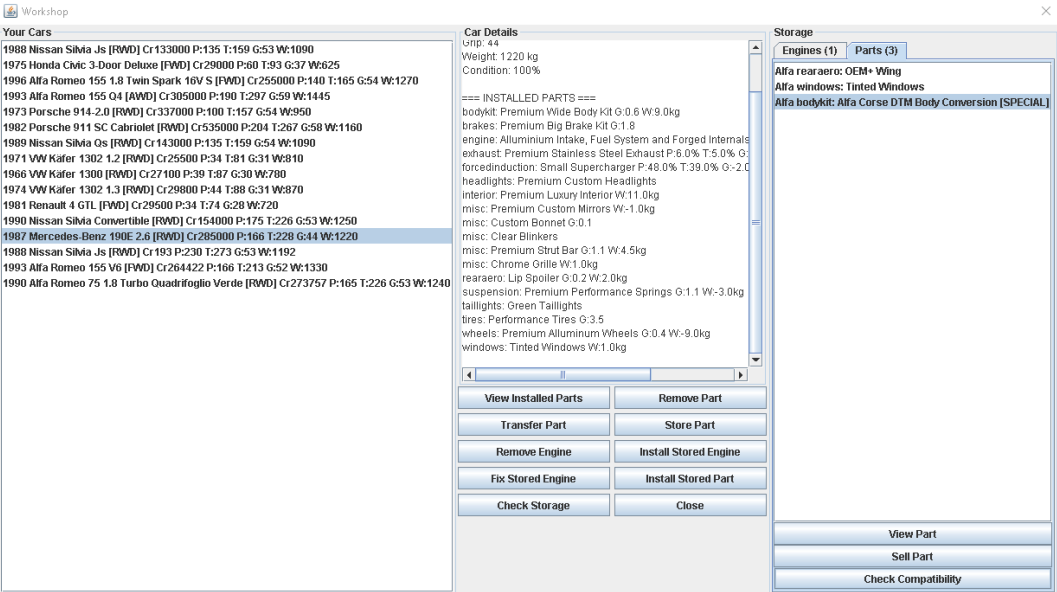Click the windows: Tinted Windows installed line
Image resolution: width=1057 pixels, height=592 pixels.
[x=544, y=347]
